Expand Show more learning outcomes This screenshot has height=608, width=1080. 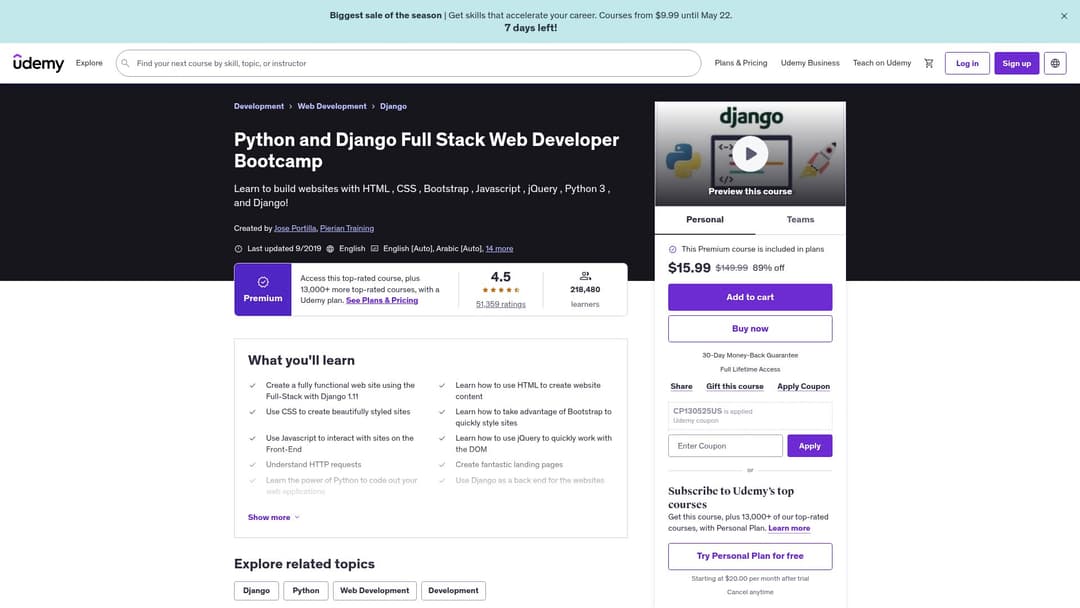coord(273,517)
